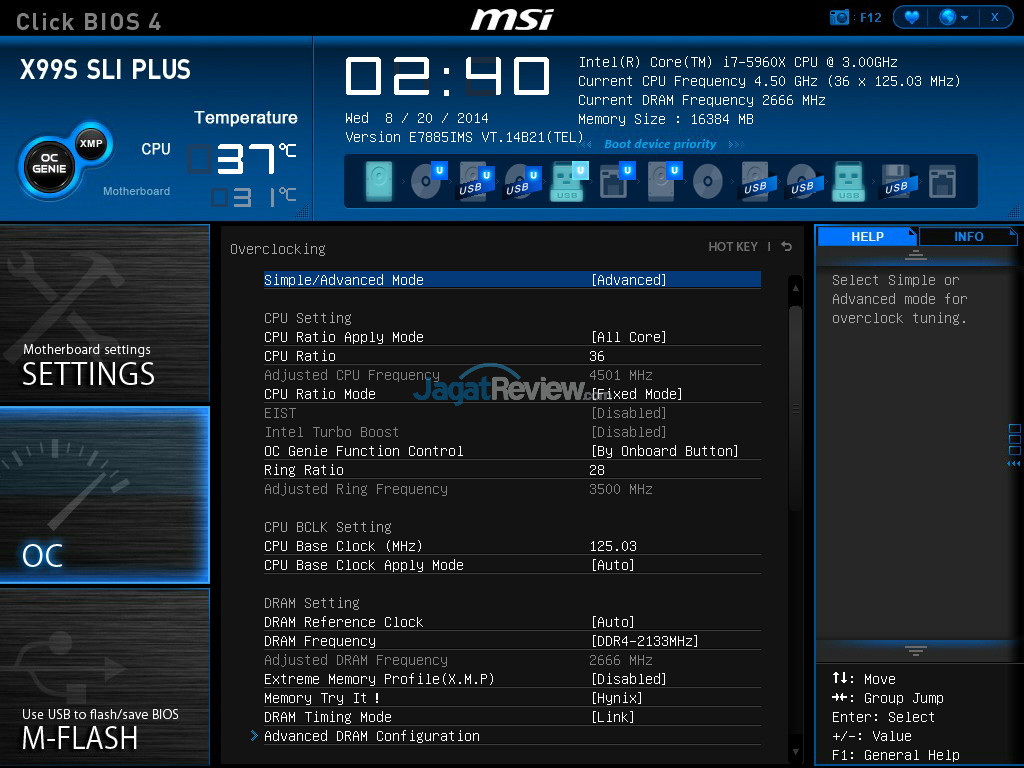Select the HELP tab
This screenshot has width=1024, height=768.
pyautogui.click(x=867, y=237)
